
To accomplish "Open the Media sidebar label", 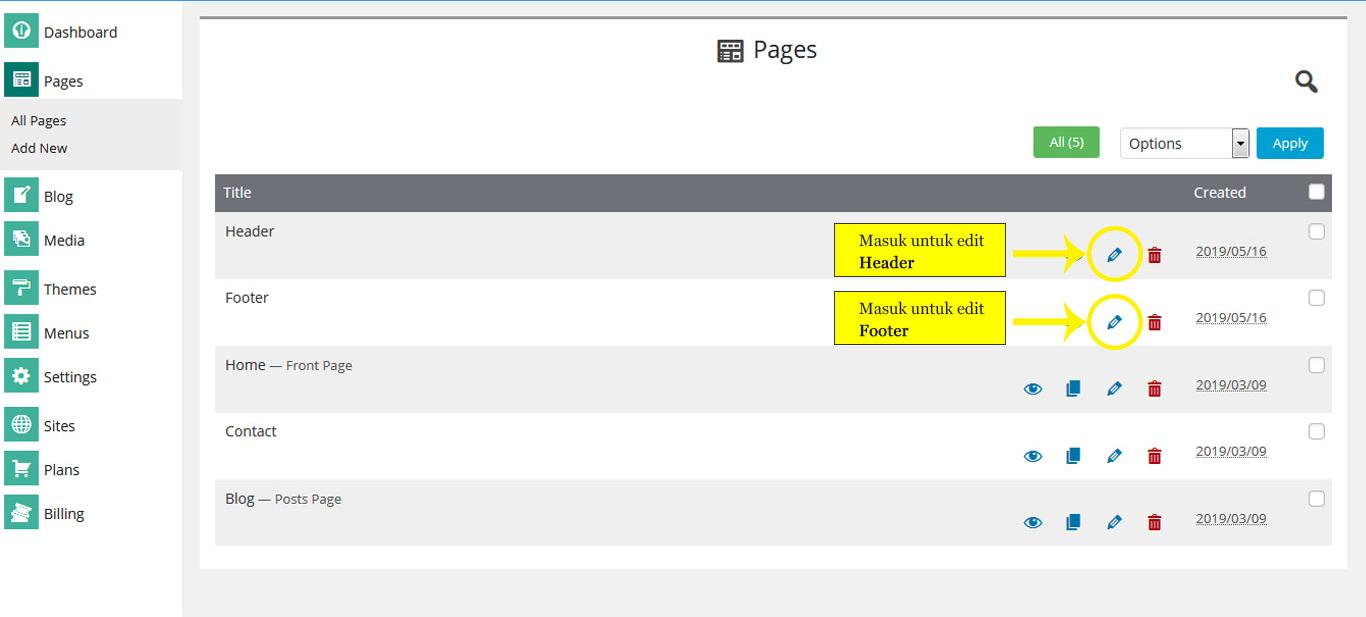I will [64, 240].
